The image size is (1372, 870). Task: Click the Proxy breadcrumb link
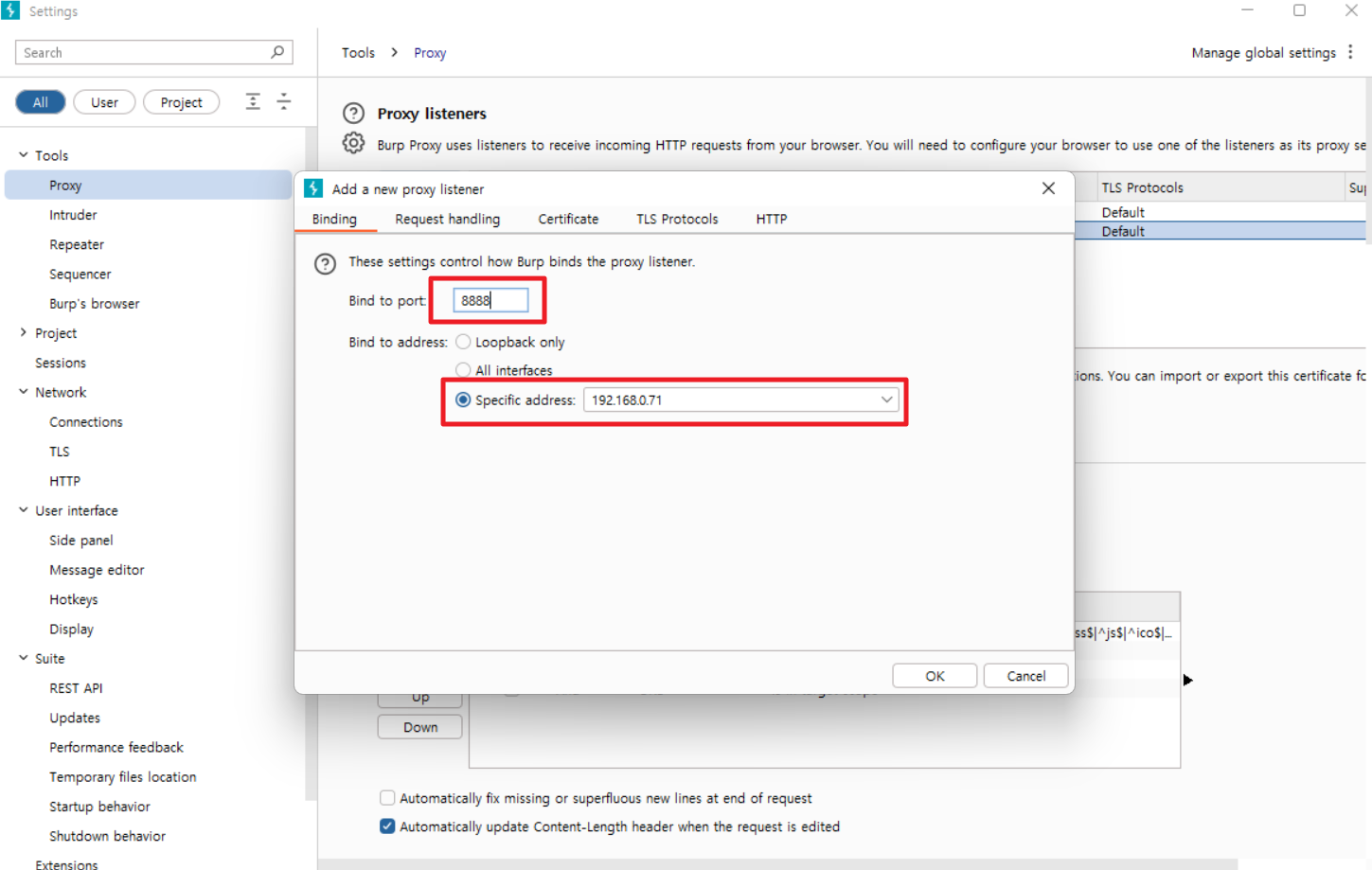[x=430, y=53]
